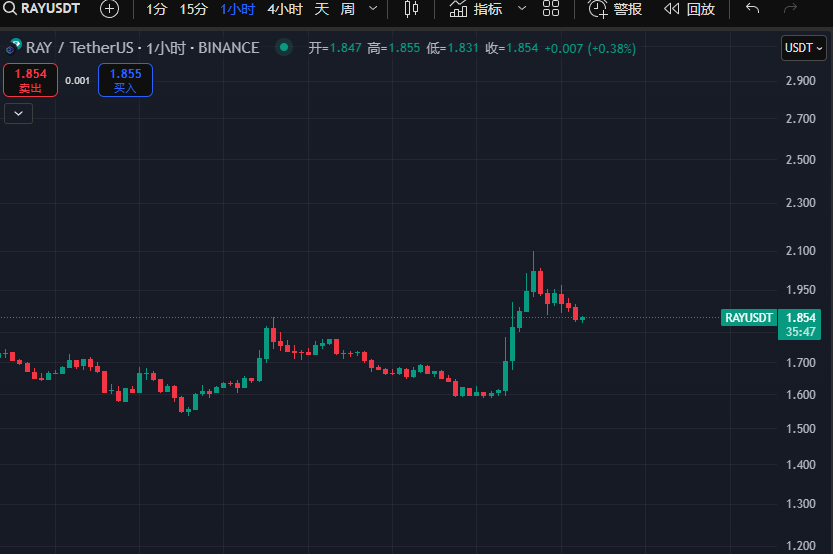Screen dimensions: 833x554
Task: Click the 2.100 level on price scale
Action: 800,251
